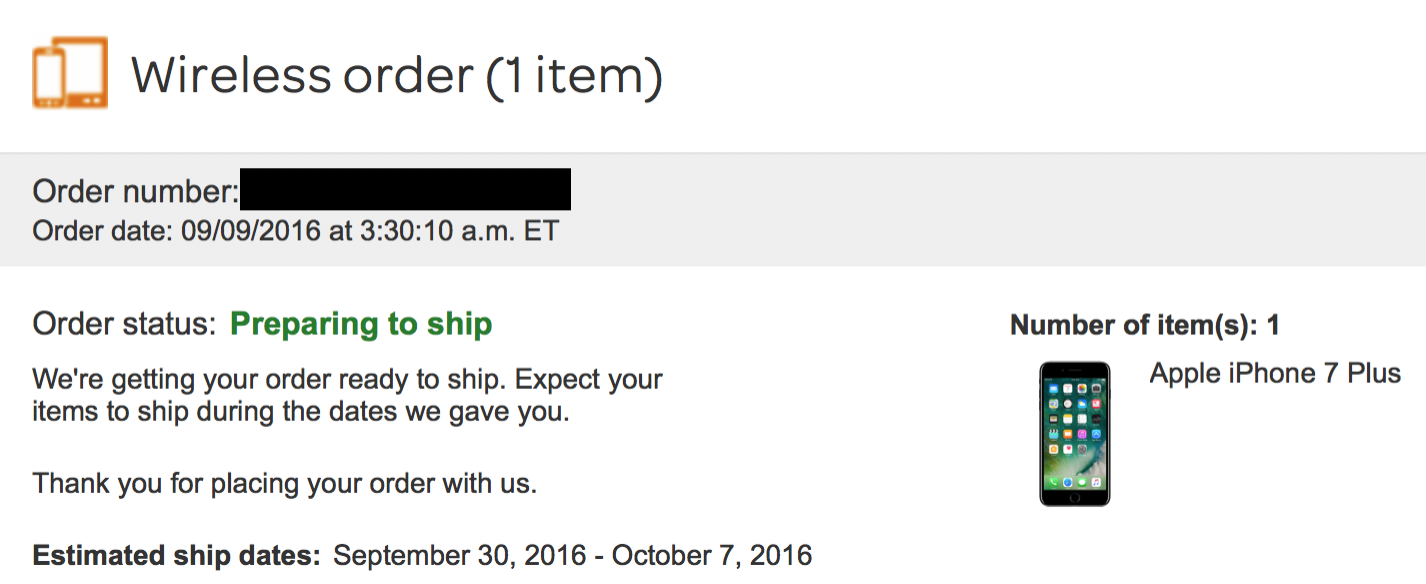Click the green "Preparing to ship" status

click(361, 324)
